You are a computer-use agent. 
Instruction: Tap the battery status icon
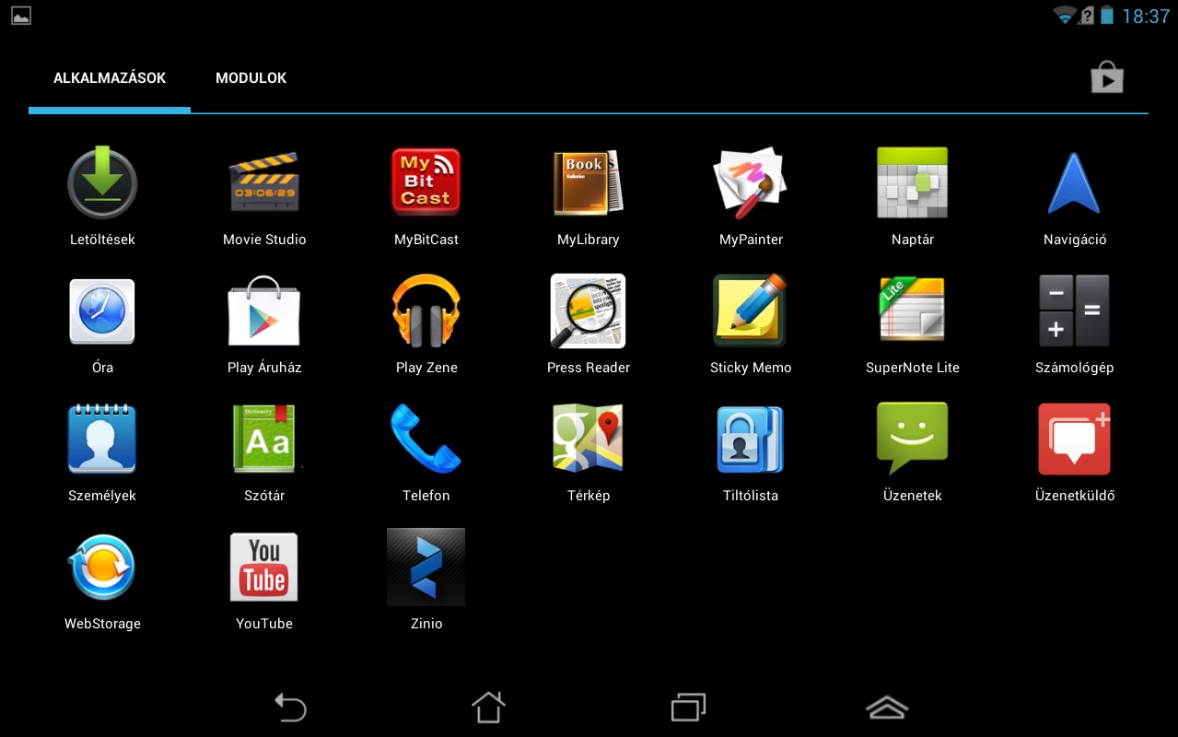pos(1107,15)
